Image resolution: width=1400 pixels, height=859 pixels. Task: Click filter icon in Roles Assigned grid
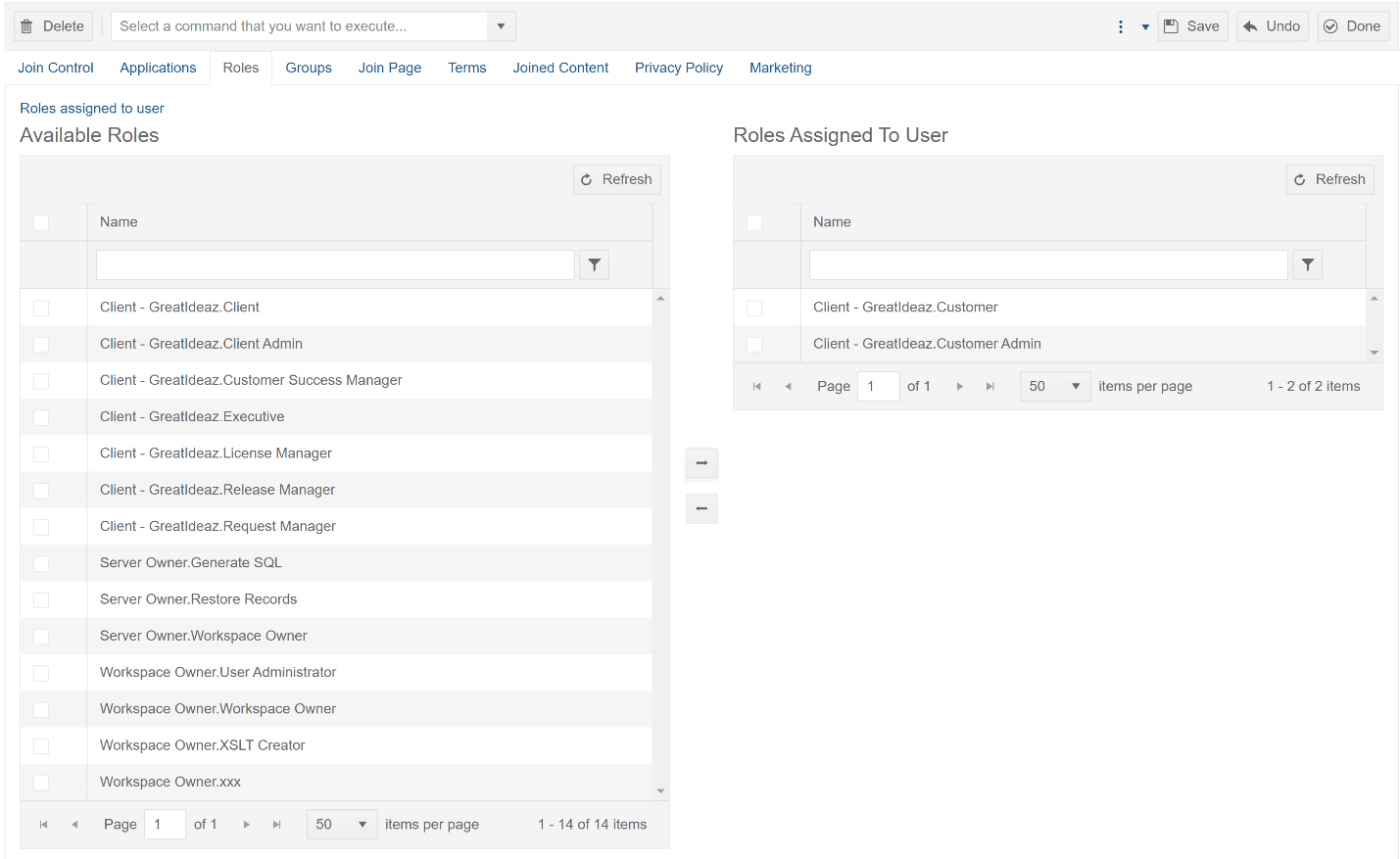(x=1307, y=265)
